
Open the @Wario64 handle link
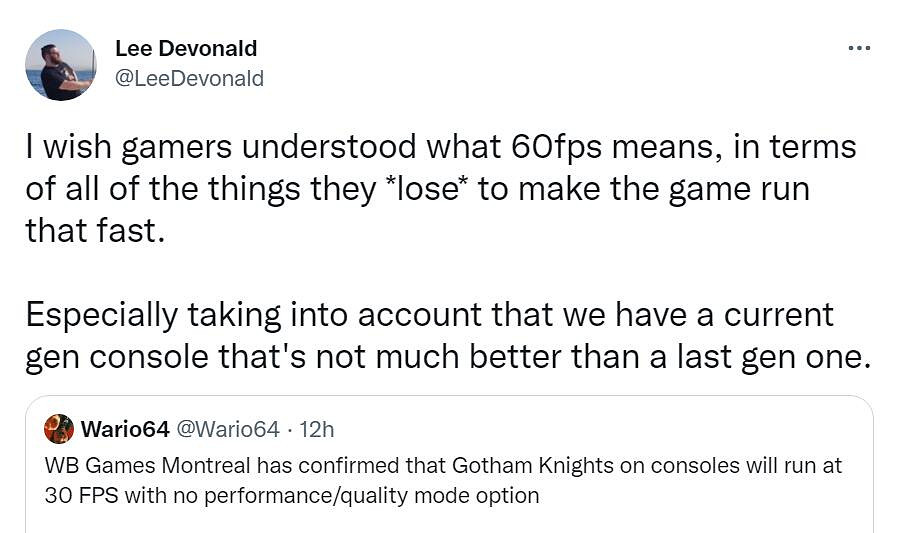pyautogui.click(x=228, y=430)
